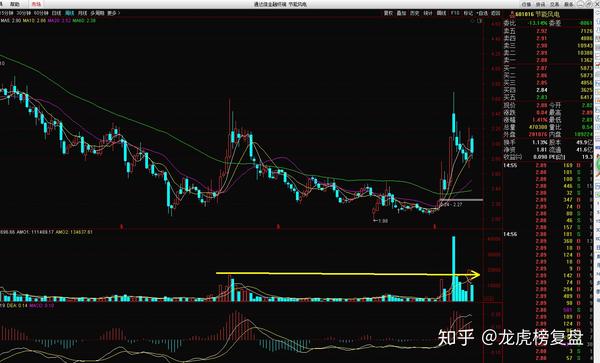This screenshot has width=600, height=363.
Task: Click the 14:56 timestamp in tick list
Action: [510, 234]
